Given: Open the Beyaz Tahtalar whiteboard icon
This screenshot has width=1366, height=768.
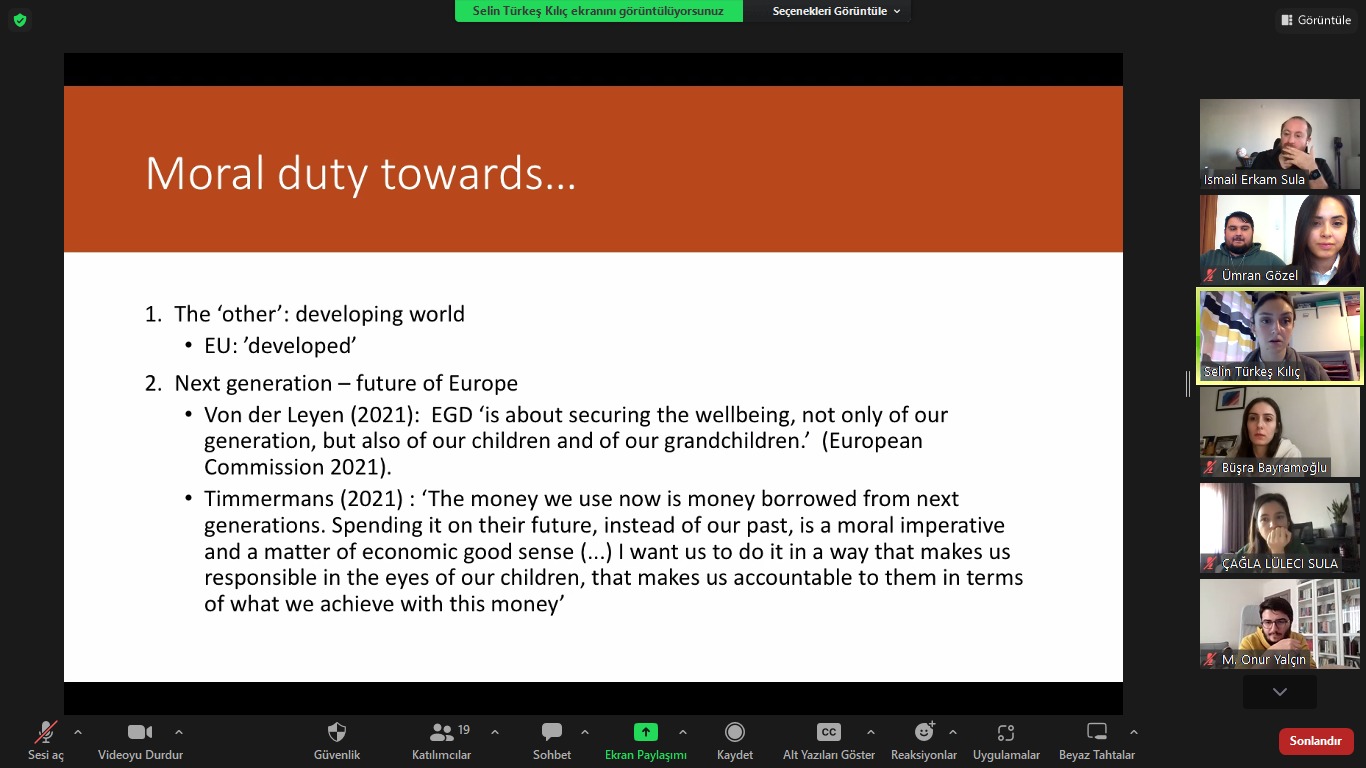Looking at the screenshot, I should (1097, 733).
